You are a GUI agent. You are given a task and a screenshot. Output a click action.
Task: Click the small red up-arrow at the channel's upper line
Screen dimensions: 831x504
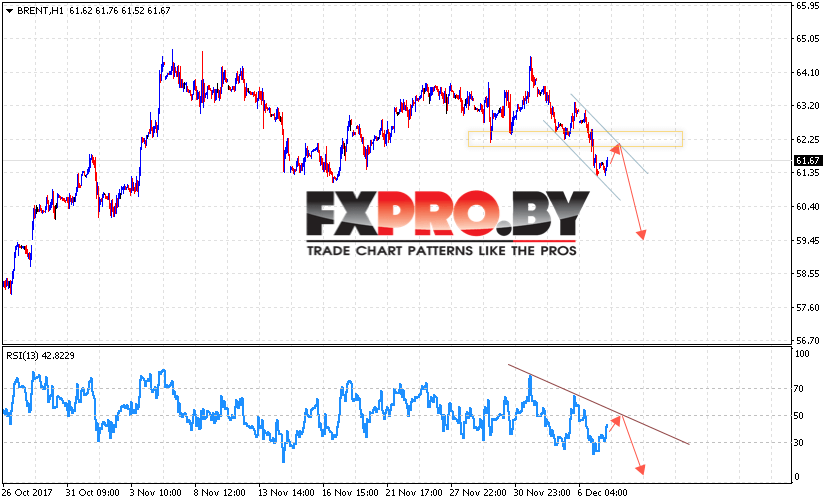click(615, 148)
